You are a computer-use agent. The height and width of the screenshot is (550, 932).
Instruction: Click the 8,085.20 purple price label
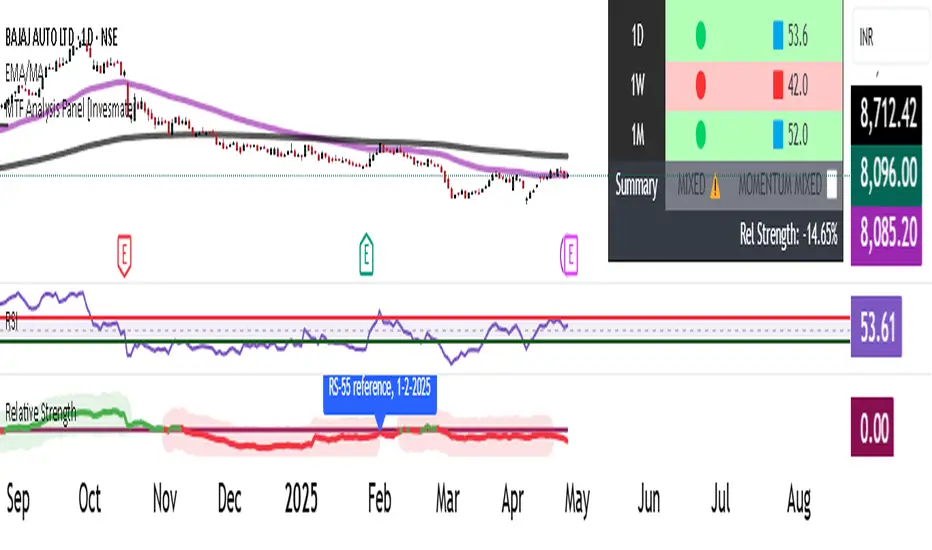pos(886,235)
